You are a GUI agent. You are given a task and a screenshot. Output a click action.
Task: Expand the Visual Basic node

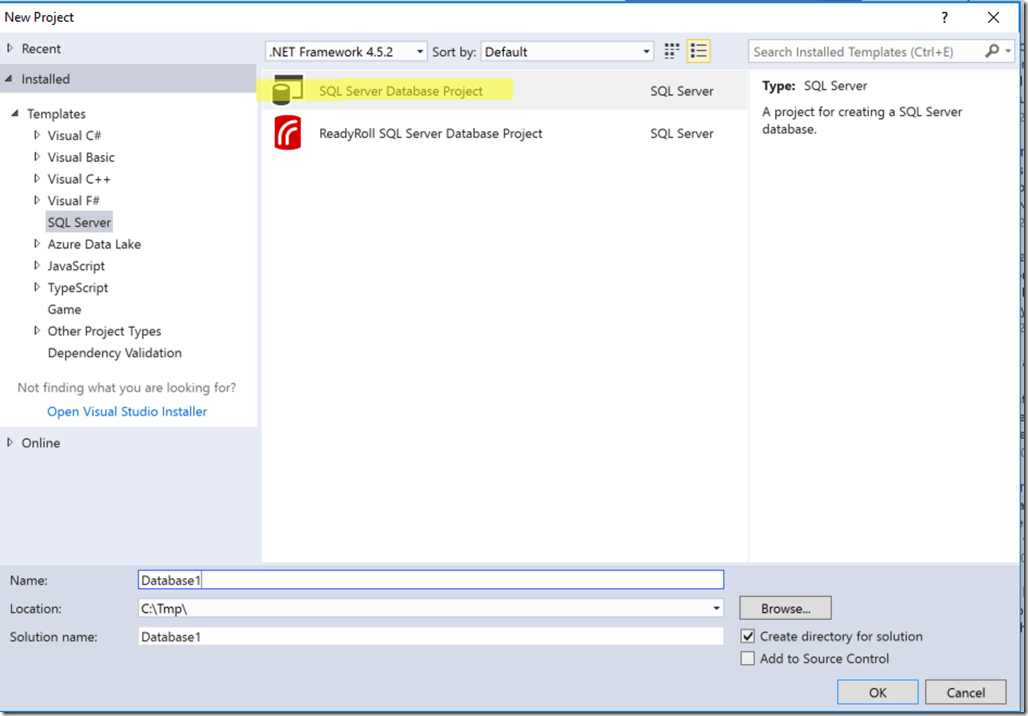click(x=37, y=157)
